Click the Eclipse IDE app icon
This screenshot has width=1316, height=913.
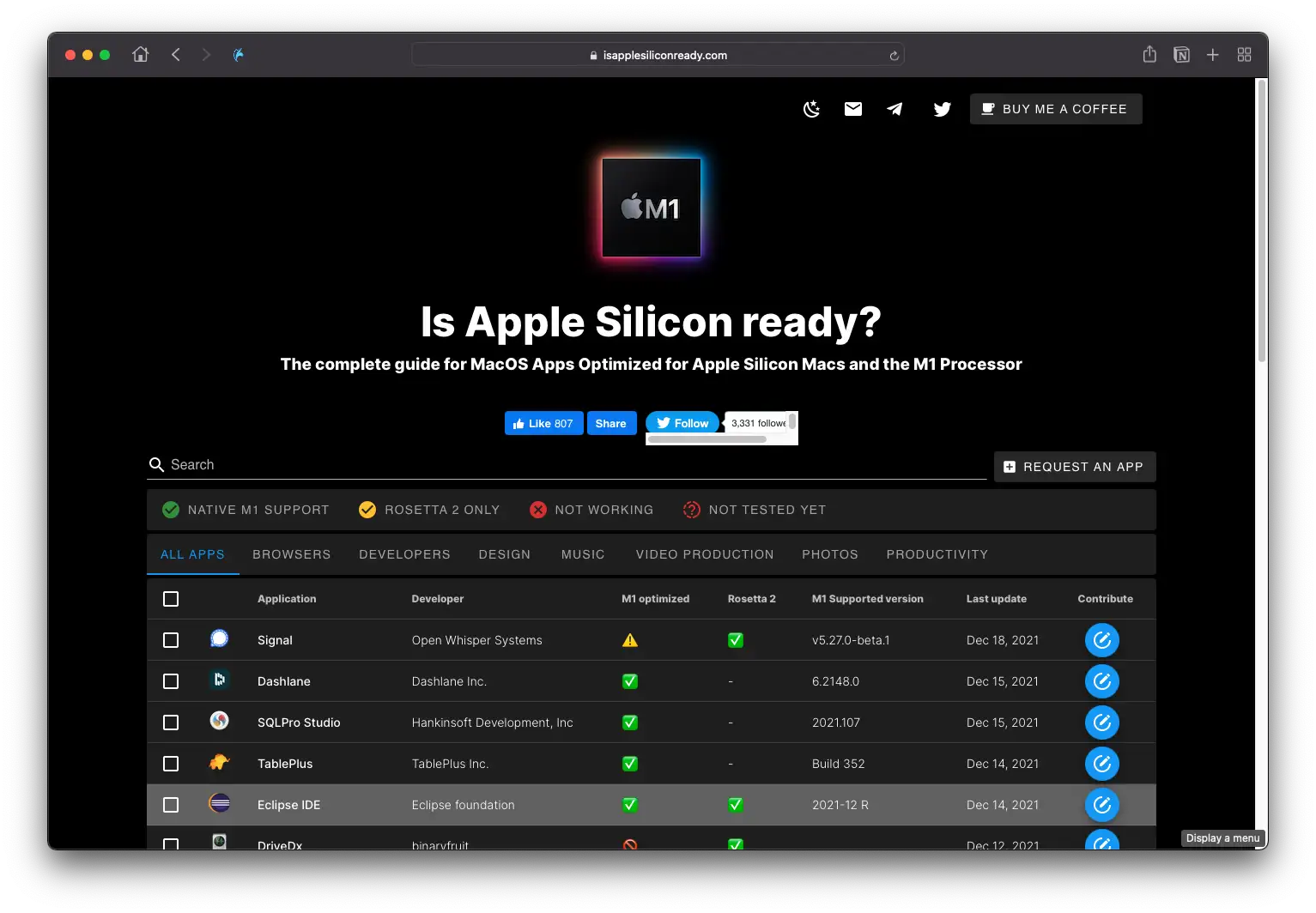220,803
